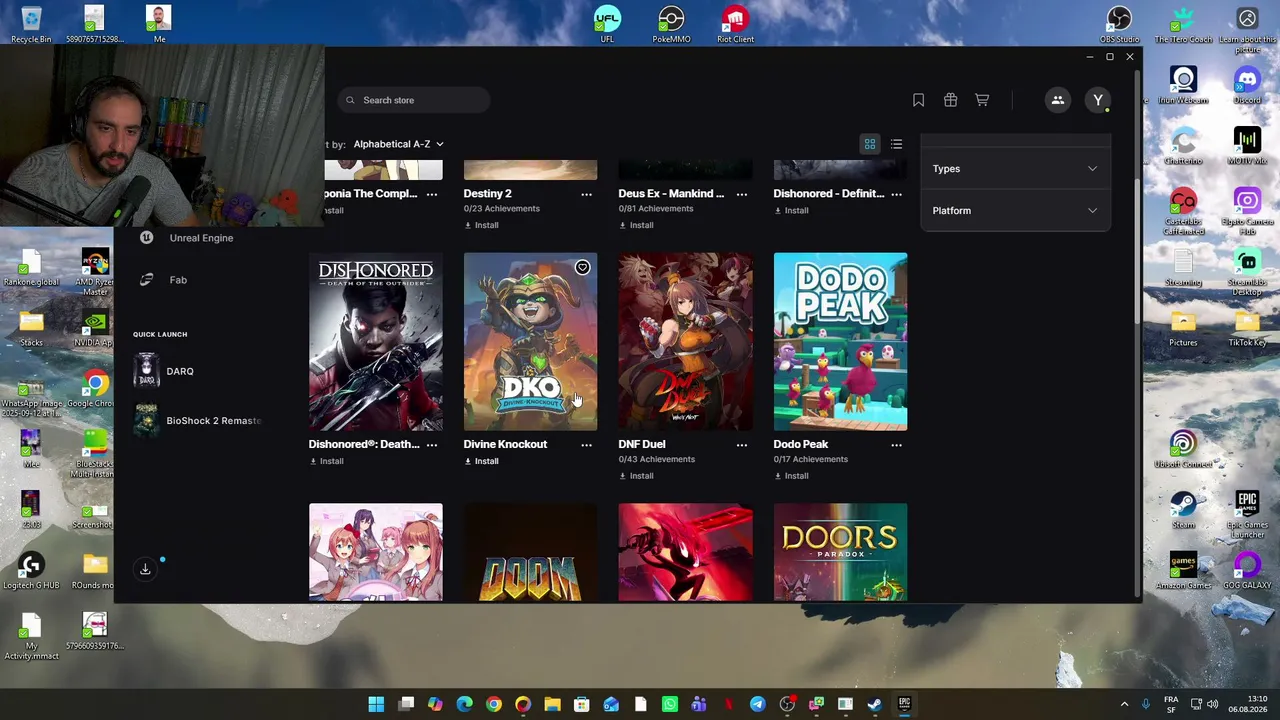Screen dimensions: 1280x720
Task: Select the GOG GALAXY desktop shortcut
Action: pos(1247,570)
